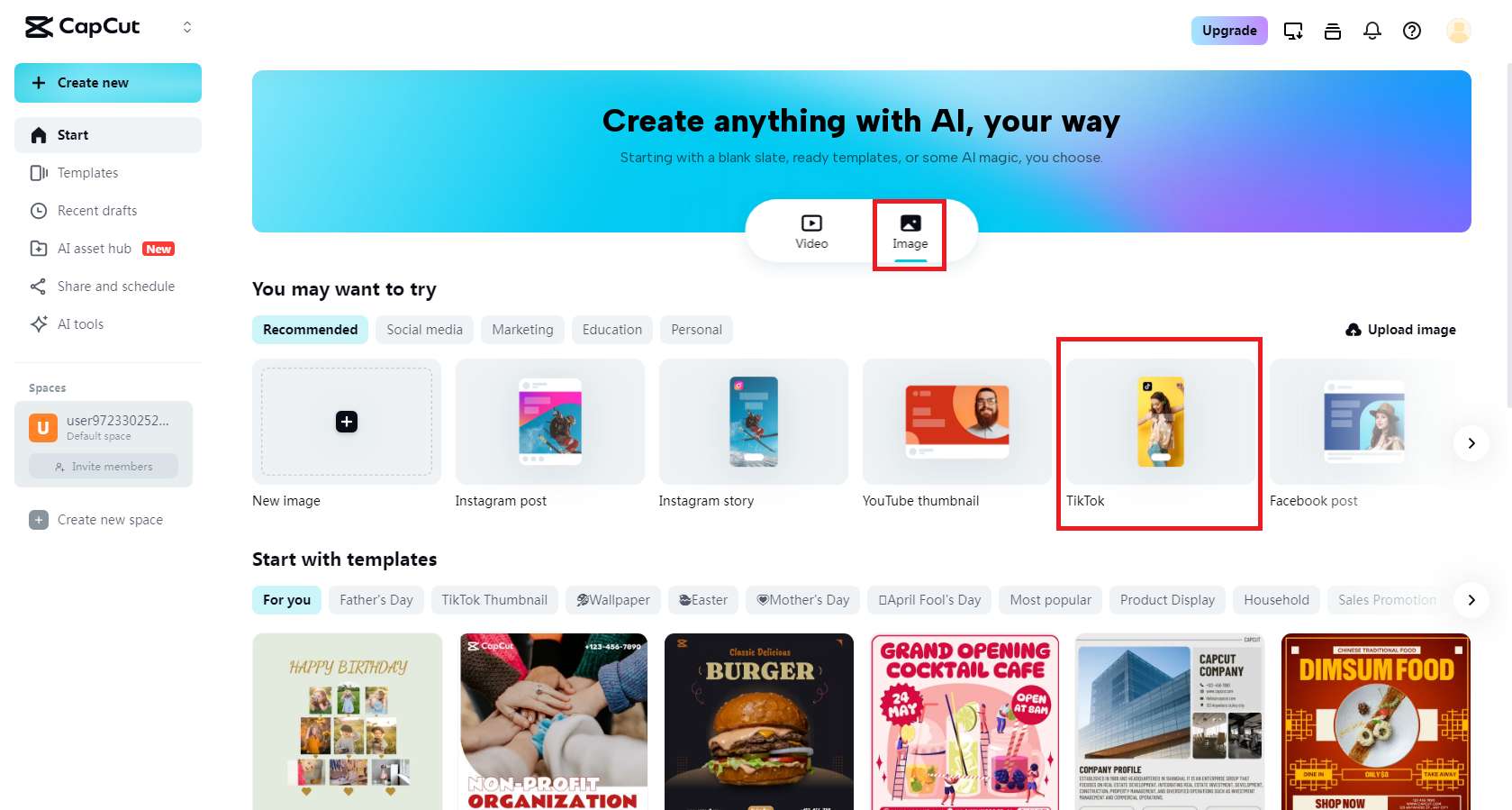Click the user profile avatar

[x=1458, y=31]
